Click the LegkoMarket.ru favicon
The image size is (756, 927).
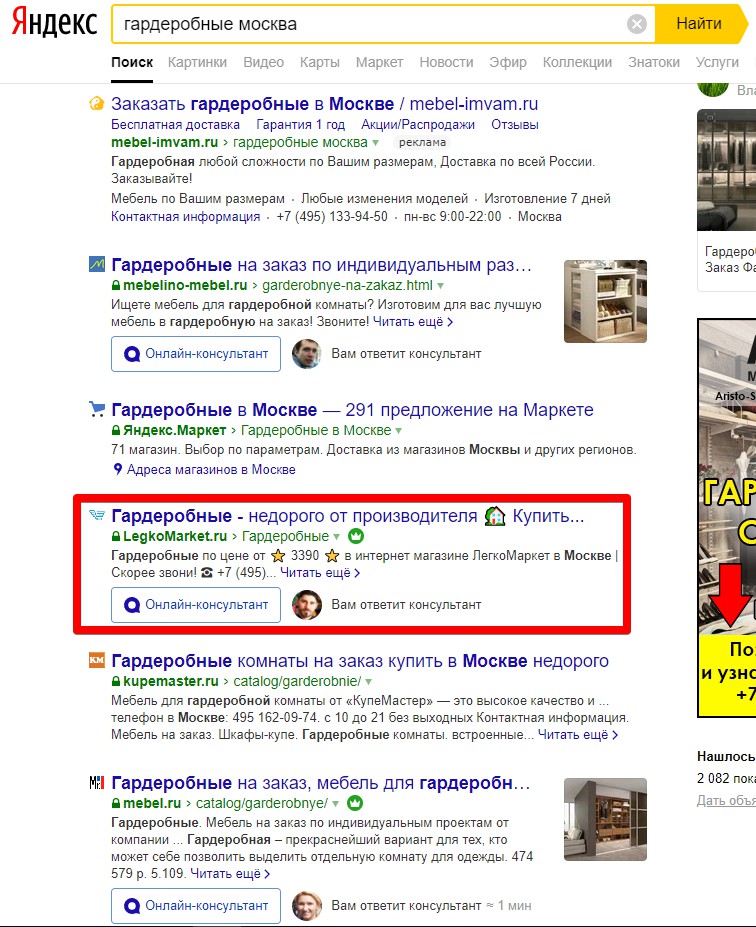tap(97, 515)
